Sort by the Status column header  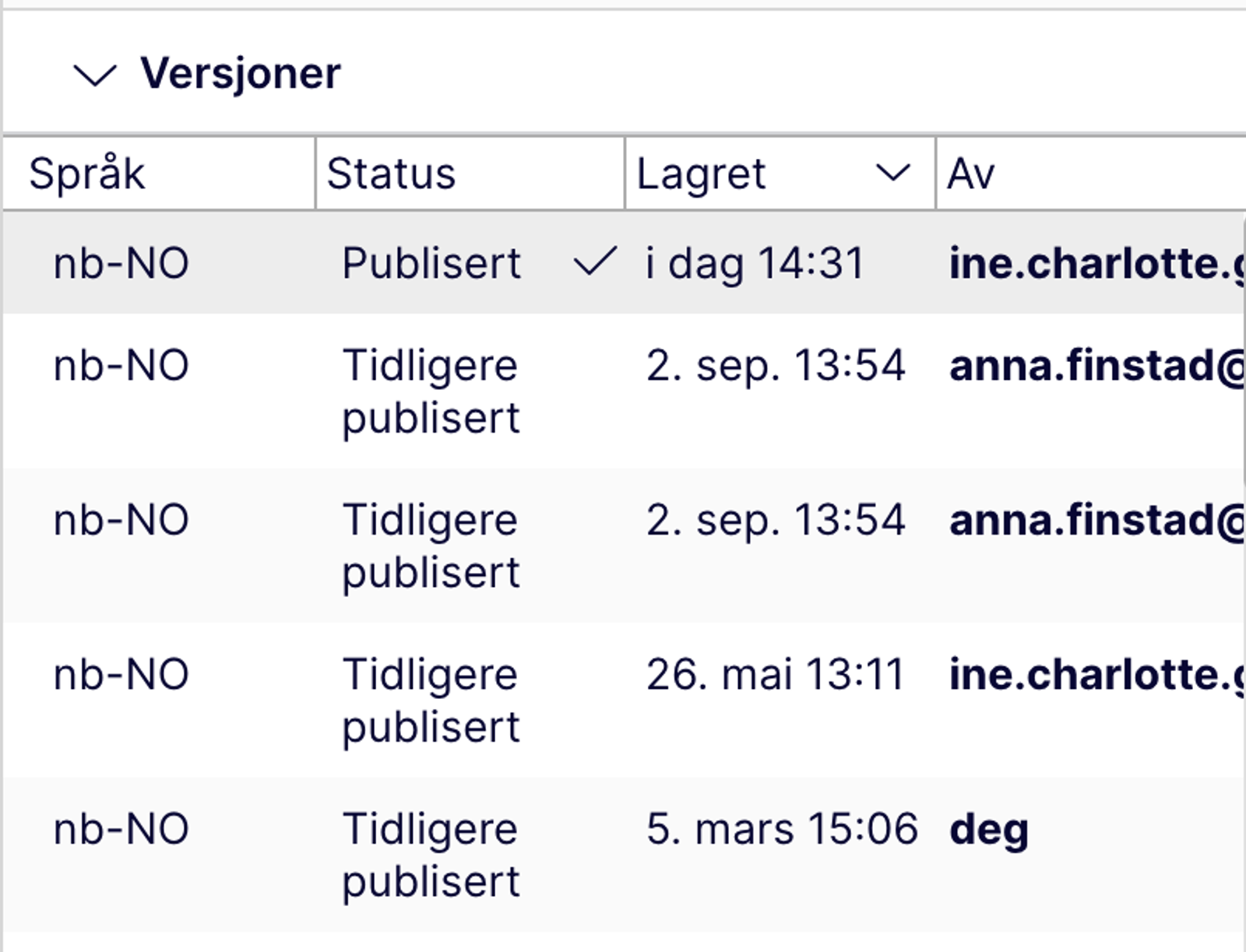click(x=391, y=174)
